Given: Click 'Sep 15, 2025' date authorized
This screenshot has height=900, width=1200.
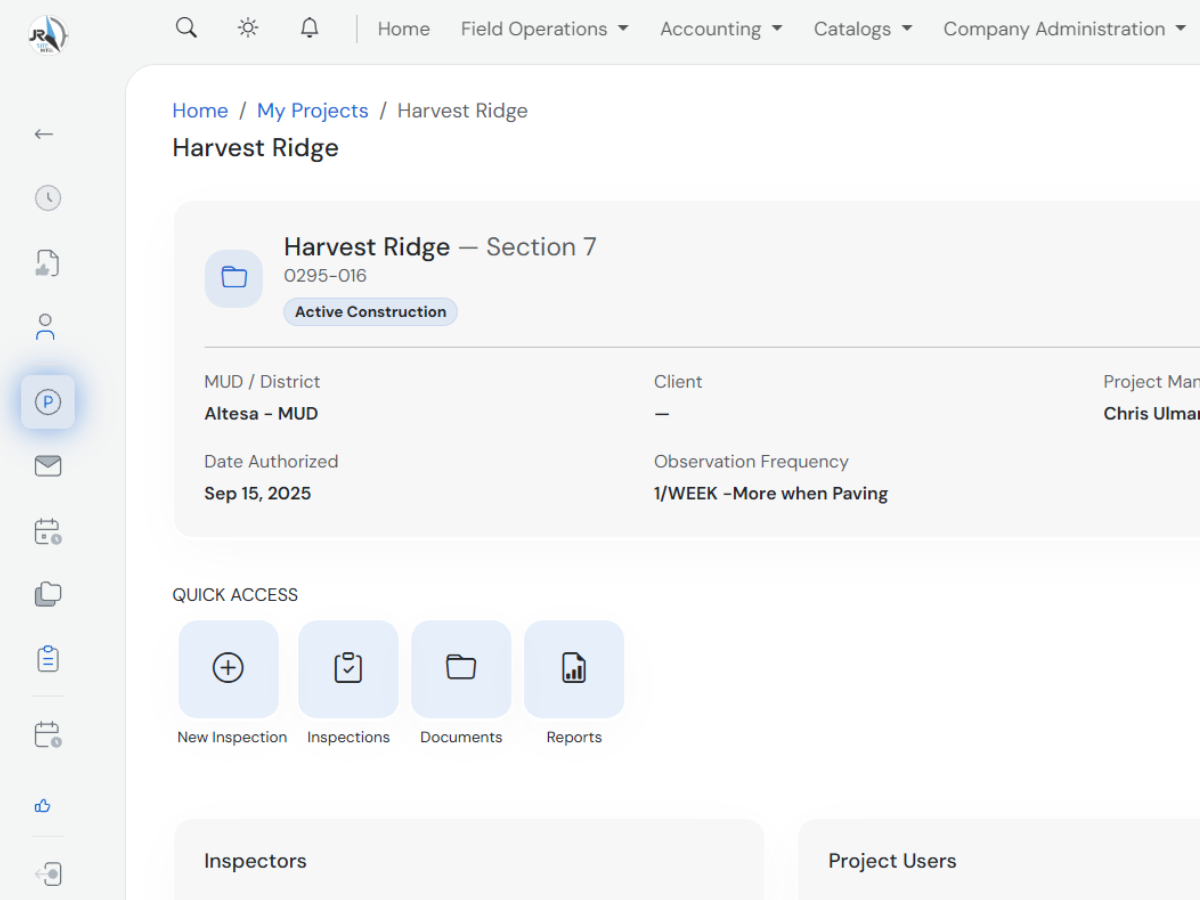Looking at the screenshot, I should click(258, 494).
